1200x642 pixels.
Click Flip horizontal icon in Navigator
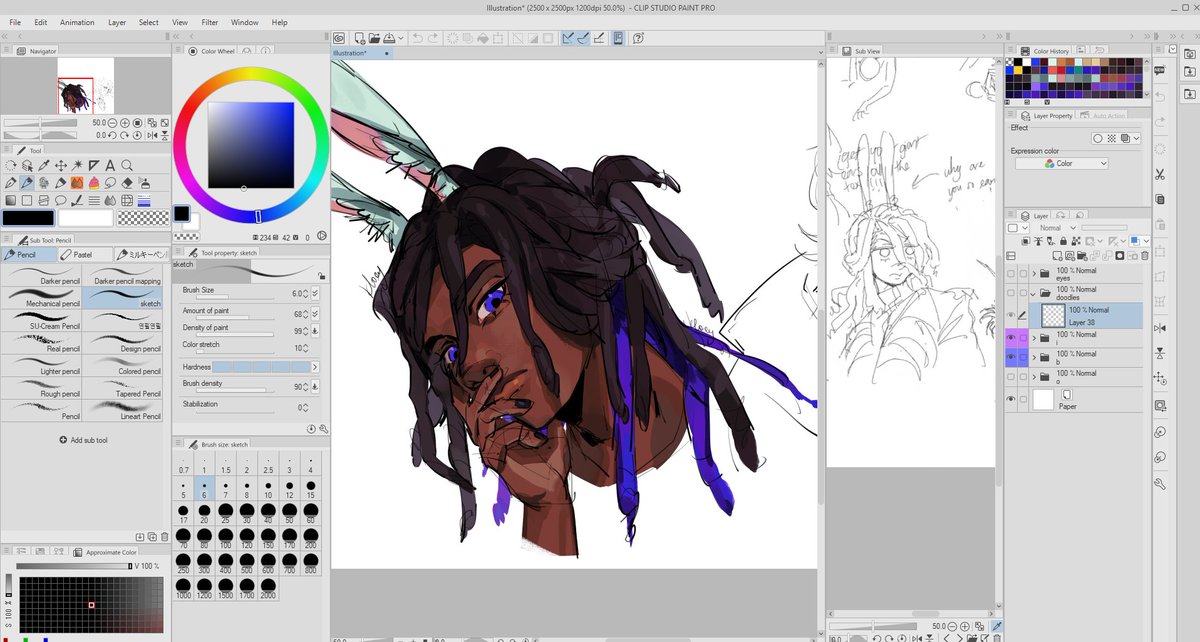(x=151, y=135)
